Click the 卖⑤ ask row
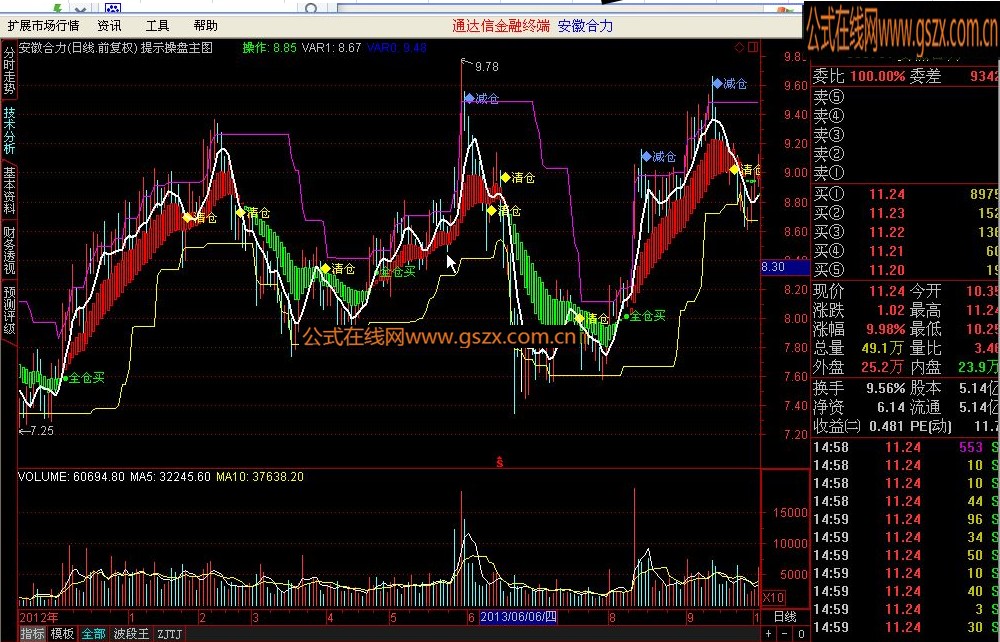1000x642 pixels. point(905,96)
